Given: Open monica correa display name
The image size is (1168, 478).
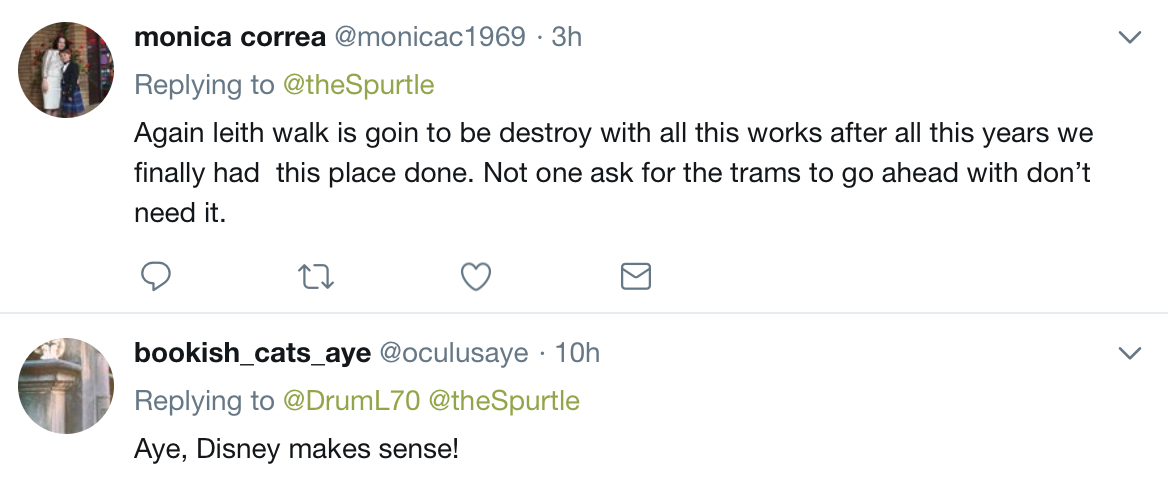Looking at the screenshot, I should point(230,36).
